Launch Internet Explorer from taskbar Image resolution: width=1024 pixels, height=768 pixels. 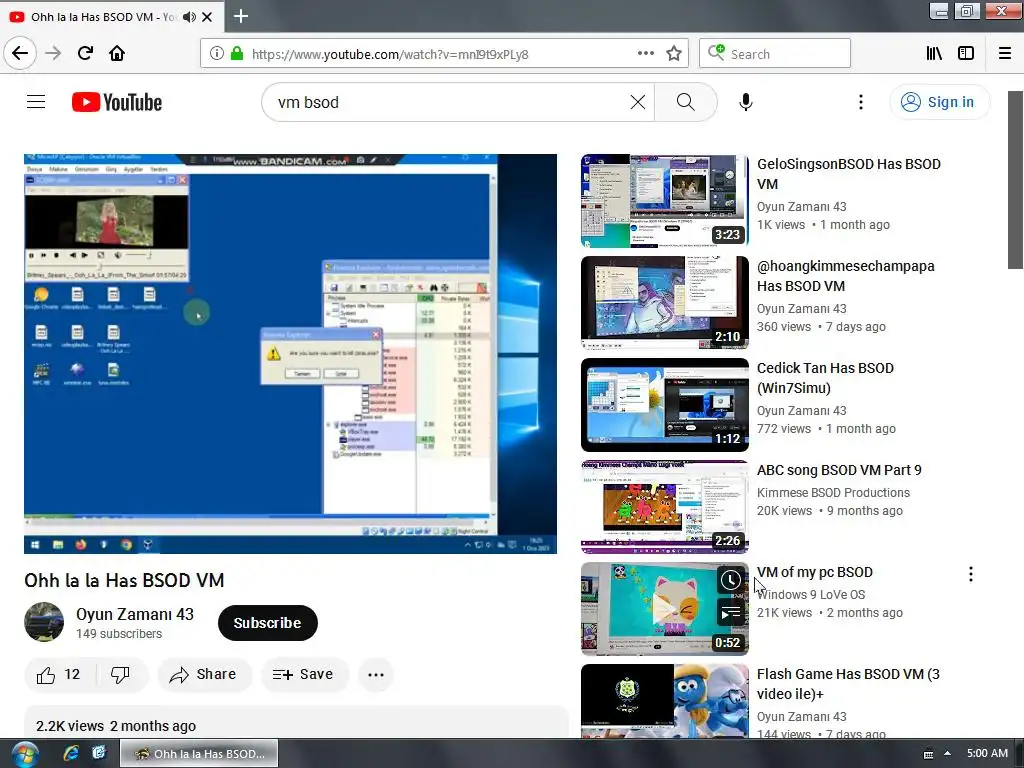[x=71, y=754]
